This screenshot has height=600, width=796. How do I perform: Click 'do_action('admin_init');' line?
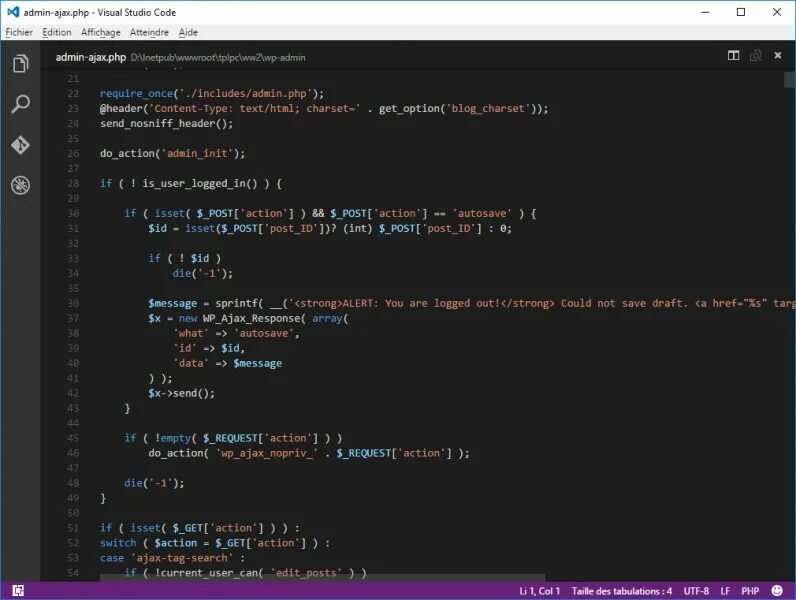pos(173,153)
